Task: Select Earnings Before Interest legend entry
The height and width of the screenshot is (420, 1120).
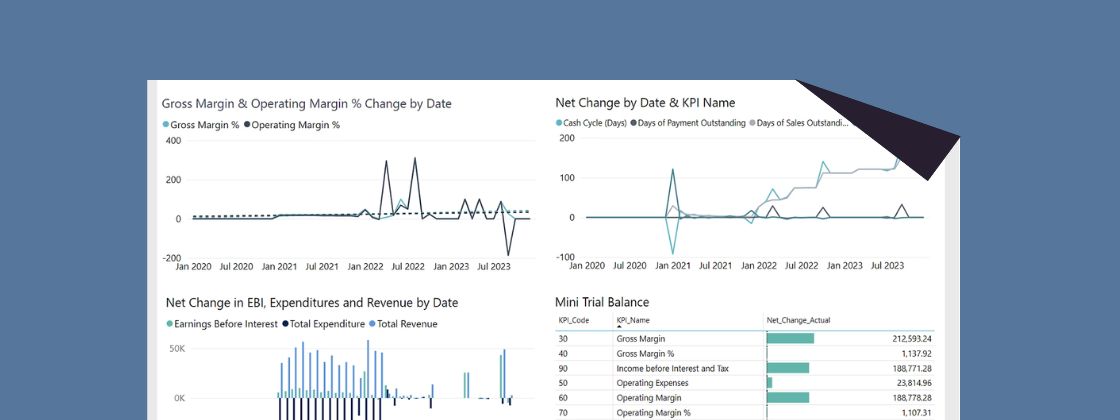Action: [221, 324]
